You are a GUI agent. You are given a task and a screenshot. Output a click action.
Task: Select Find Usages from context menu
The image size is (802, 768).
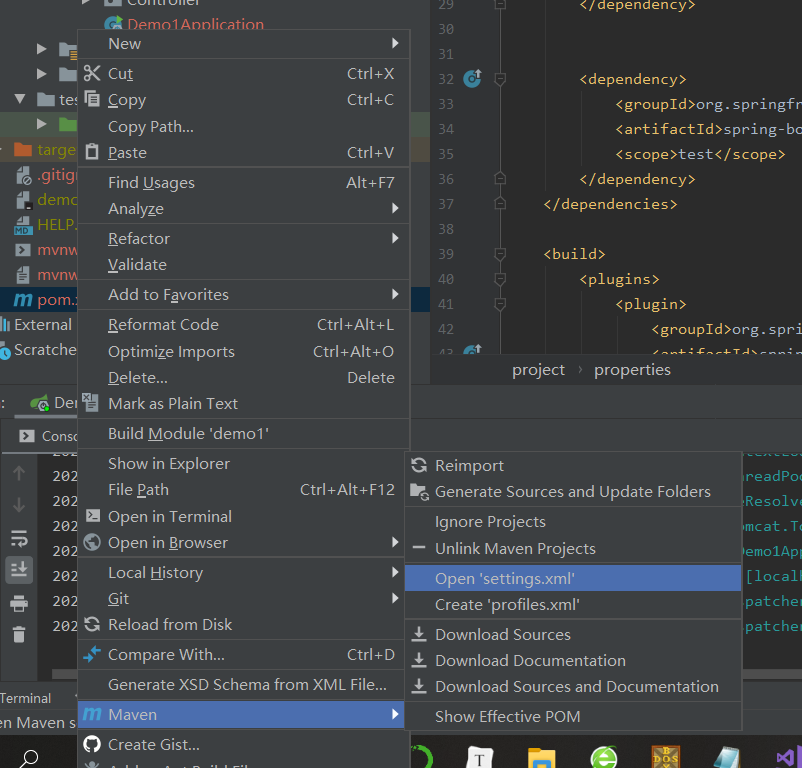pos(243,183)
